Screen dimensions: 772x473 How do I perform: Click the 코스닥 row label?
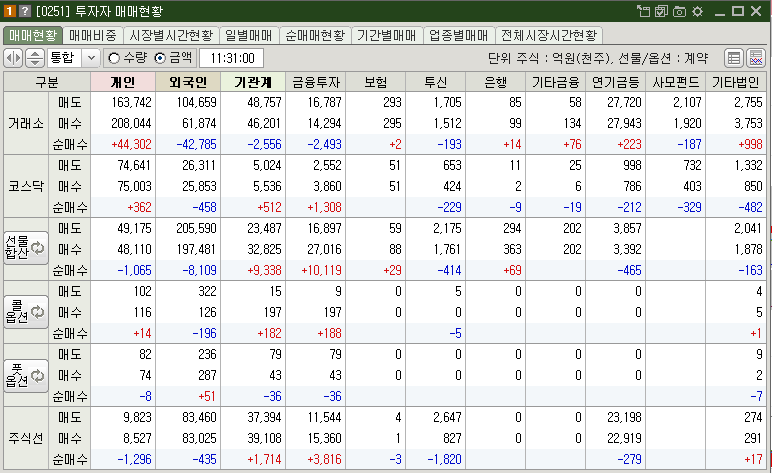tap(26, 186)
